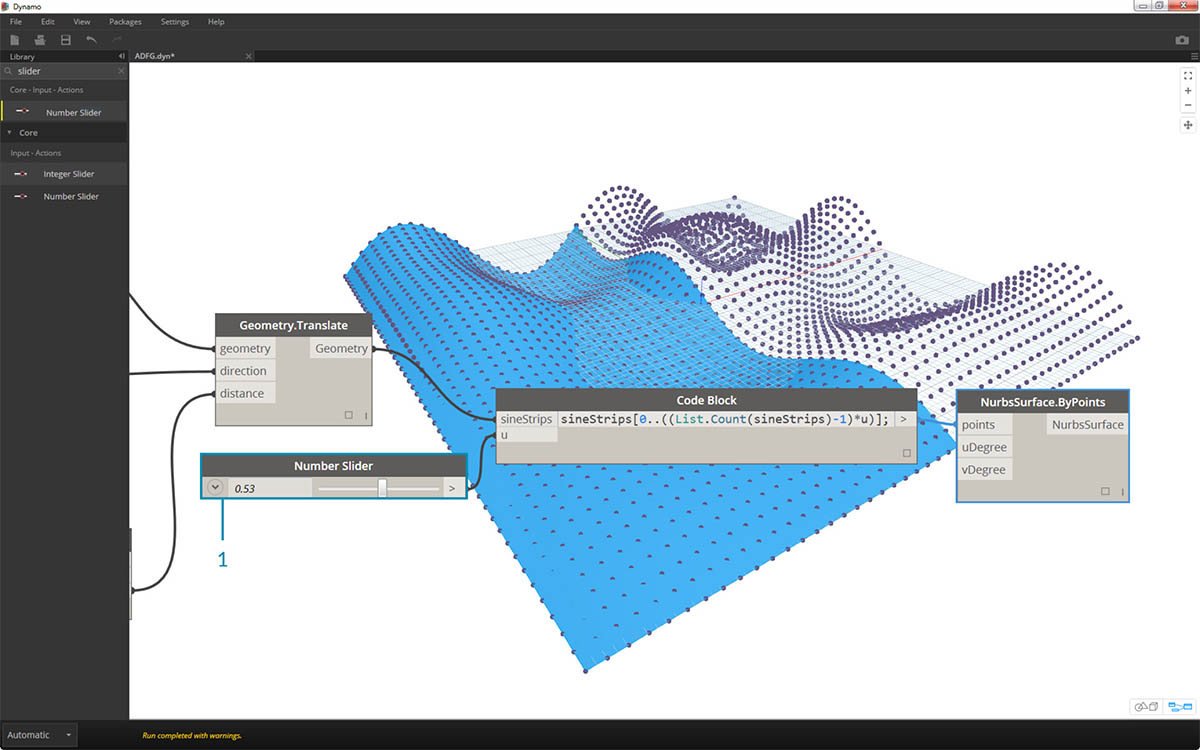The width and height of the screenshot is (1200, 750).
Task: Switch to 3D background preview navigation
Action: (x=1145, y=707)
